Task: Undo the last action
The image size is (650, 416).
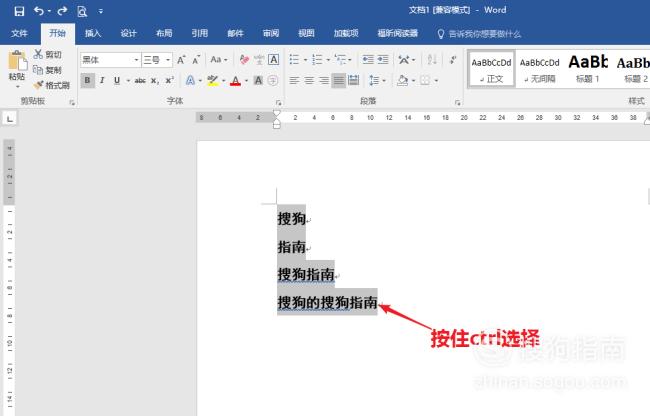Action: tap(39, 11)
